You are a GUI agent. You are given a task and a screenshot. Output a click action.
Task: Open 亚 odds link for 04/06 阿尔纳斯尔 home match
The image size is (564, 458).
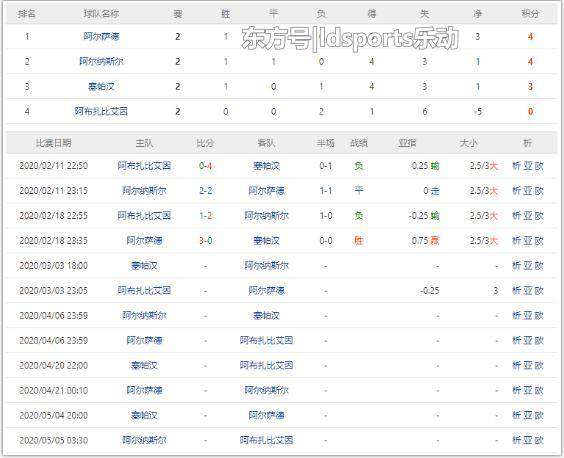pos(528,316)
